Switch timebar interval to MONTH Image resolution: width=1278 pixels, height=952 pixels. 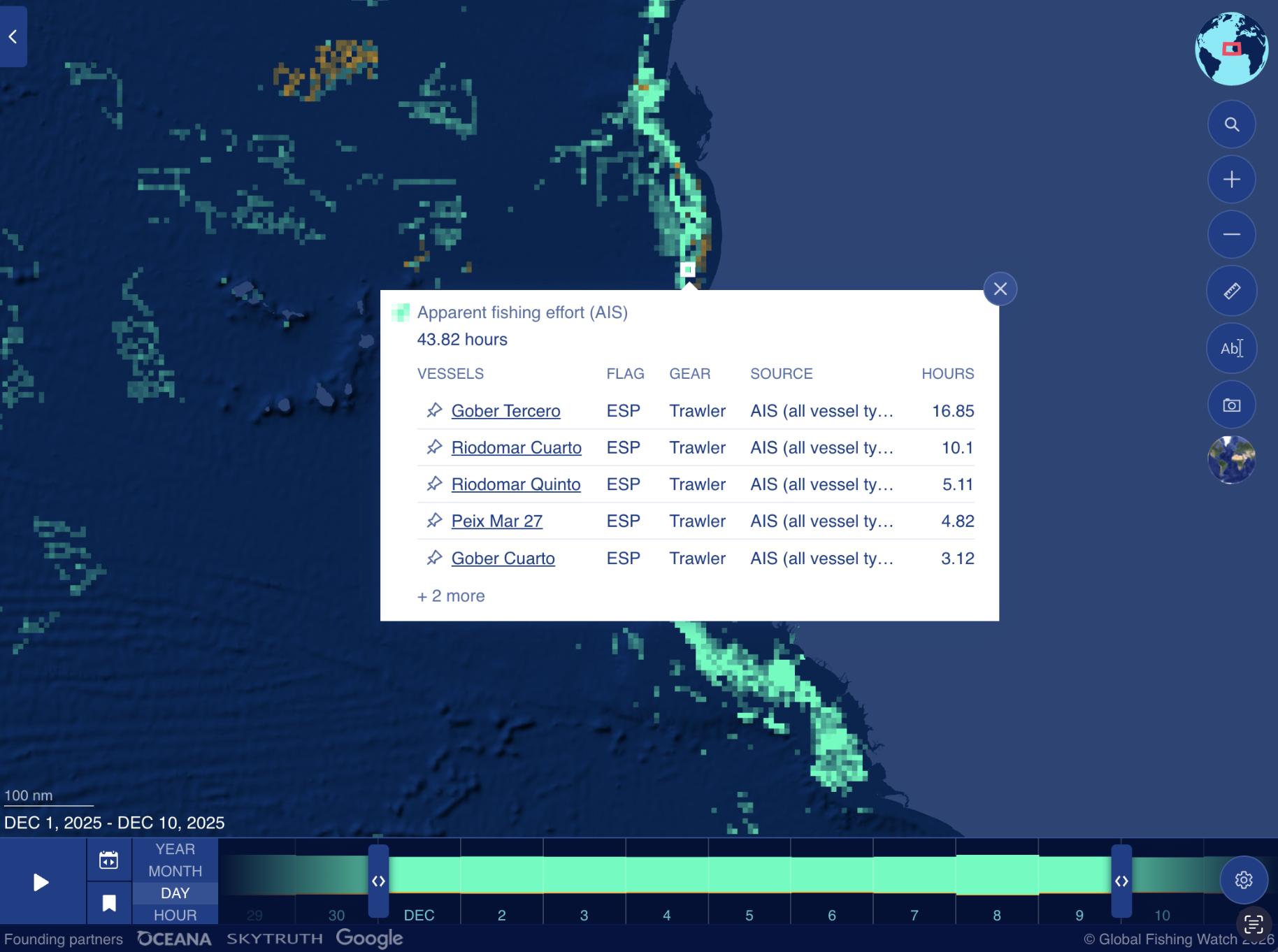click(175, 871)
